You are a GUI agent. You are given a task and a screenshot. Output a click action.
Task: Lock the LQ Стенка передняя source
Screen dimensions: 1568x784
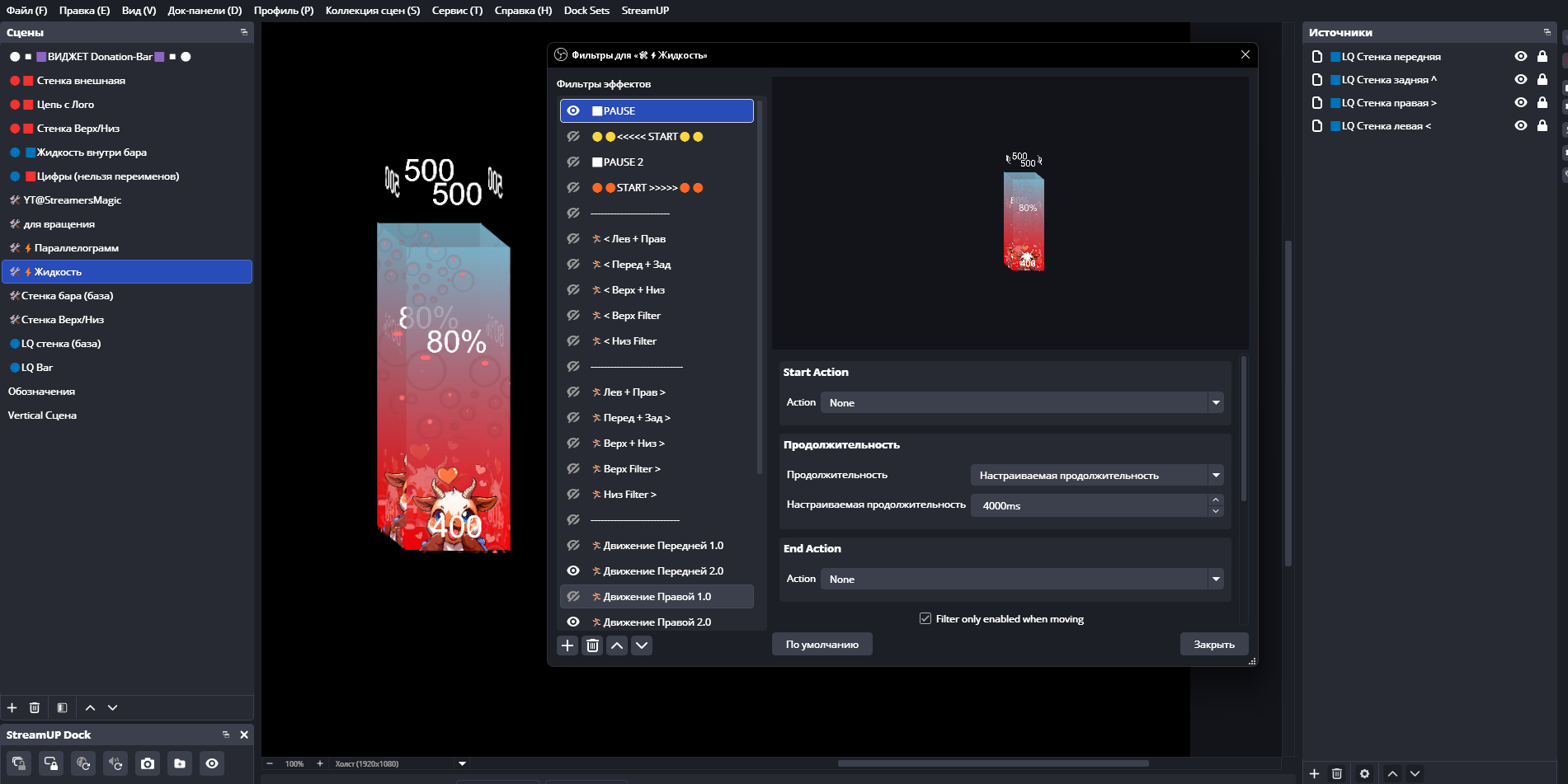pyautogui.click(x=1542, y=57)
